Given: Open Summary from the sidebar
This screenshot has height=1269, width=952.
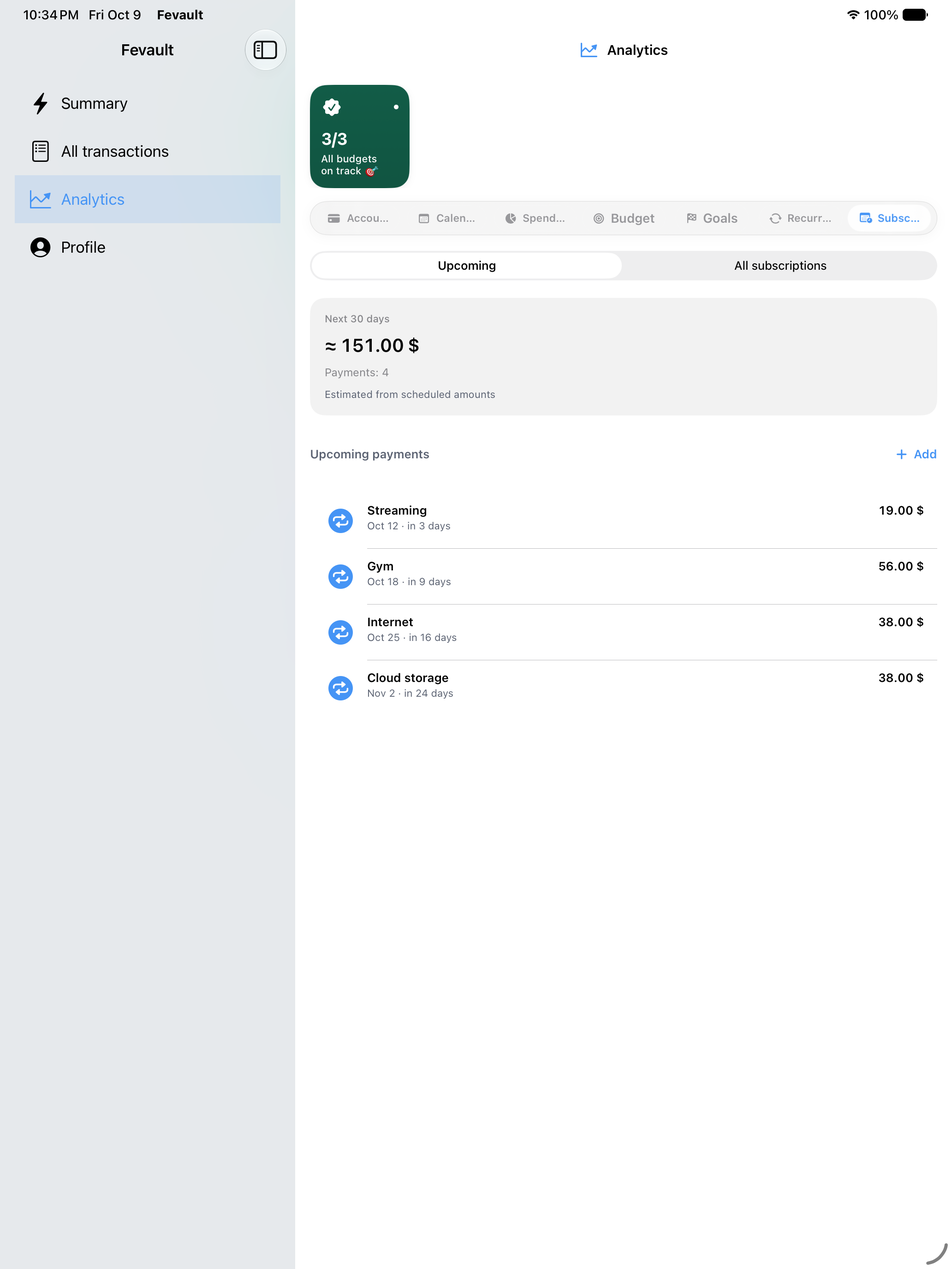Looking at the screenshot, I should click(x=147, y=104).
